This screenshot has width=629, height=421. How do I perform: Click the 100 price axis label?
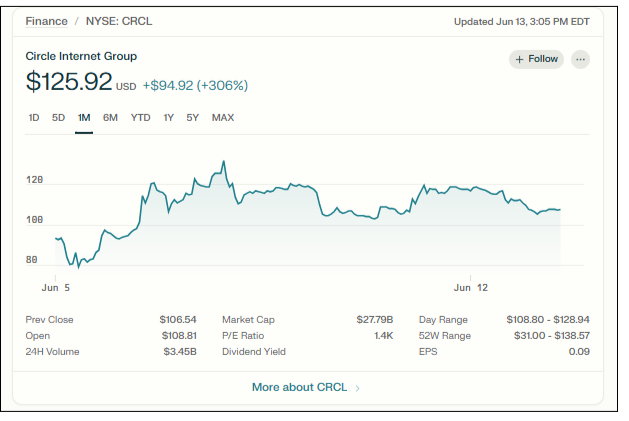[x=34, y=220]
